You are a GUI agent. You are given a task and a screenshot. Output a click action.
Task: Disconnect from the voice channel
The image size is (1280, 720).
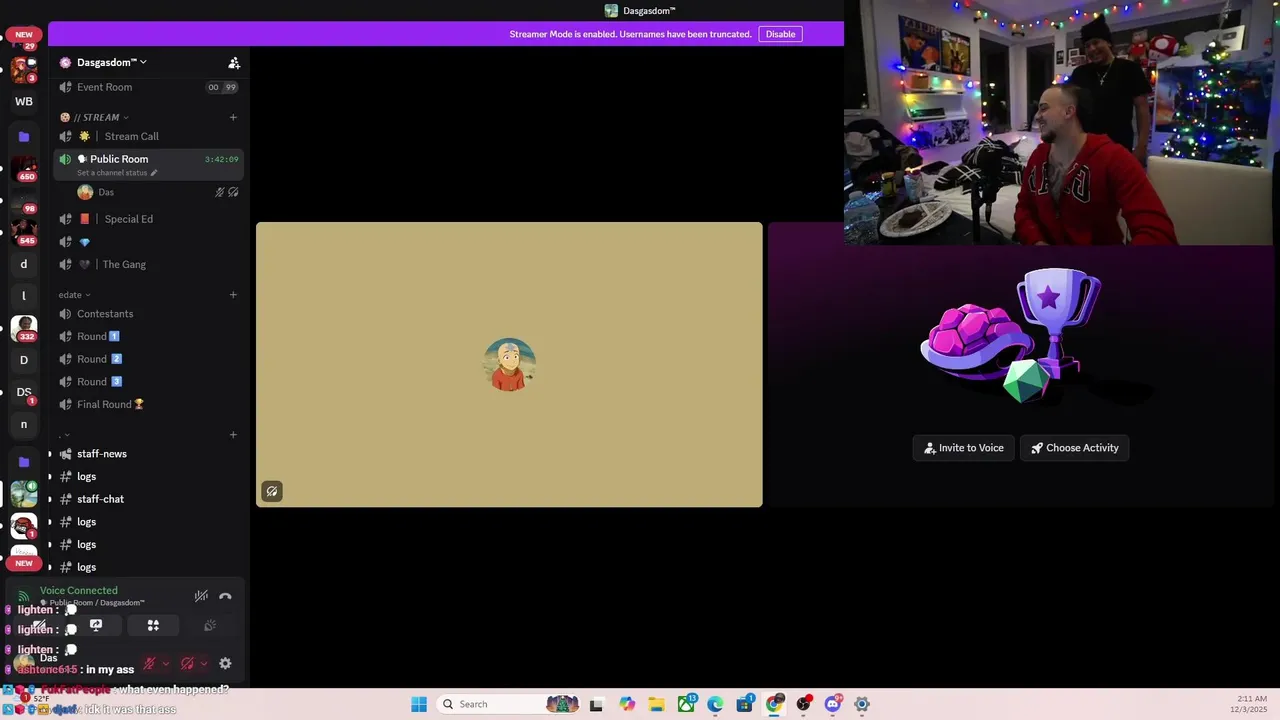tap(225, 596)
